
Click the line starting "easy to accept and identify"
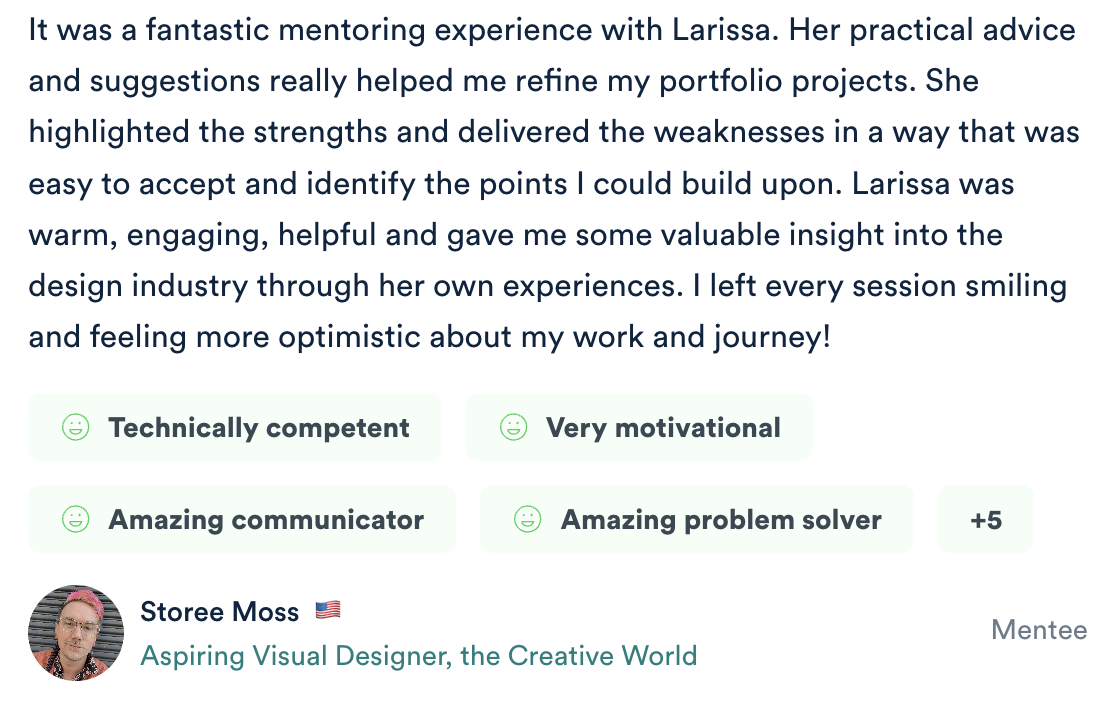[x=521, y=184]
